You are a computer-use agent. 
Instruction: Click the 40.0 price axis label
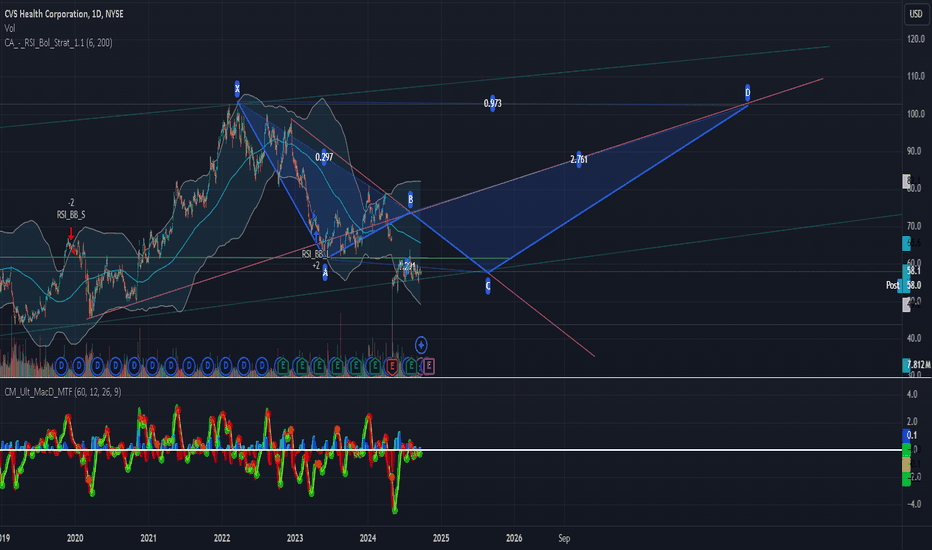tap(914, 338)
